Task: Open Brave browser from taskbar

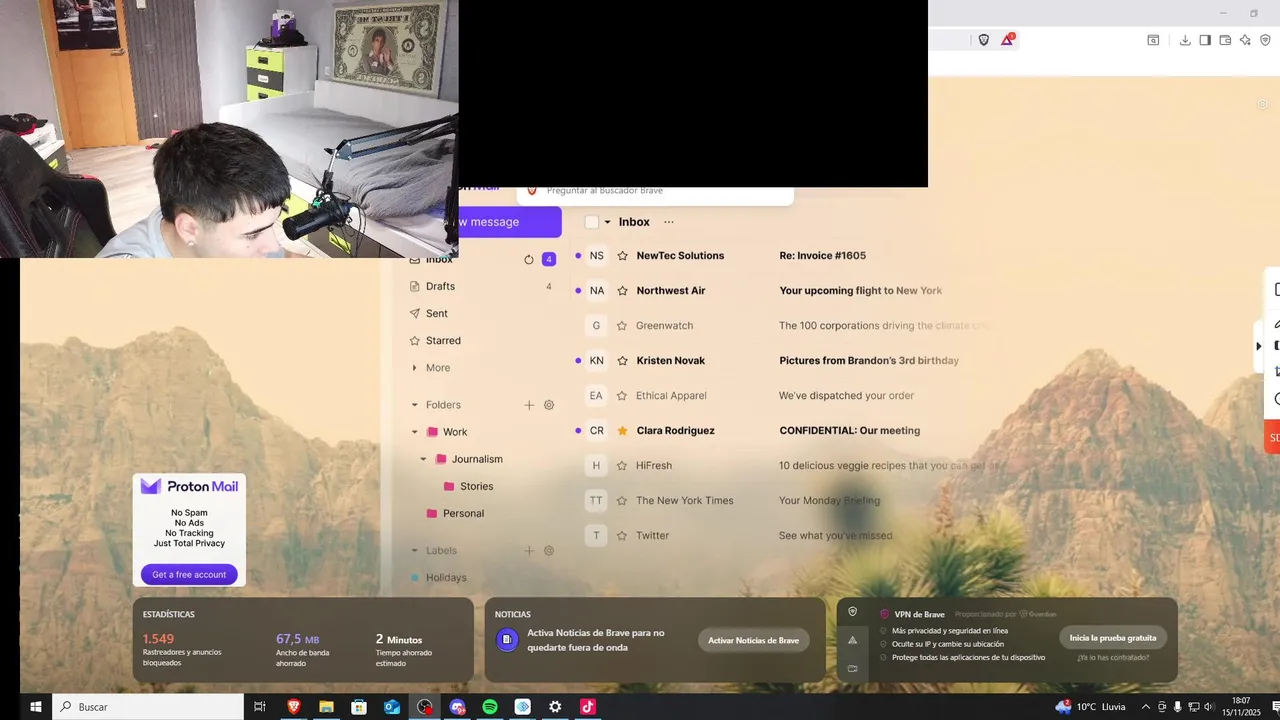Action: click(294, 707)
